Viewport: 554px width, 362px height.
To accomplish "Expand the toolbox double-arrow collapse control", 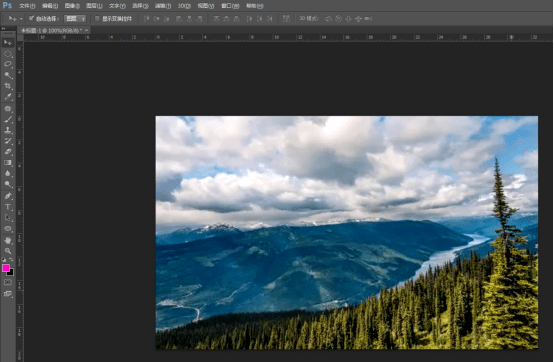I will coord(4,29).
